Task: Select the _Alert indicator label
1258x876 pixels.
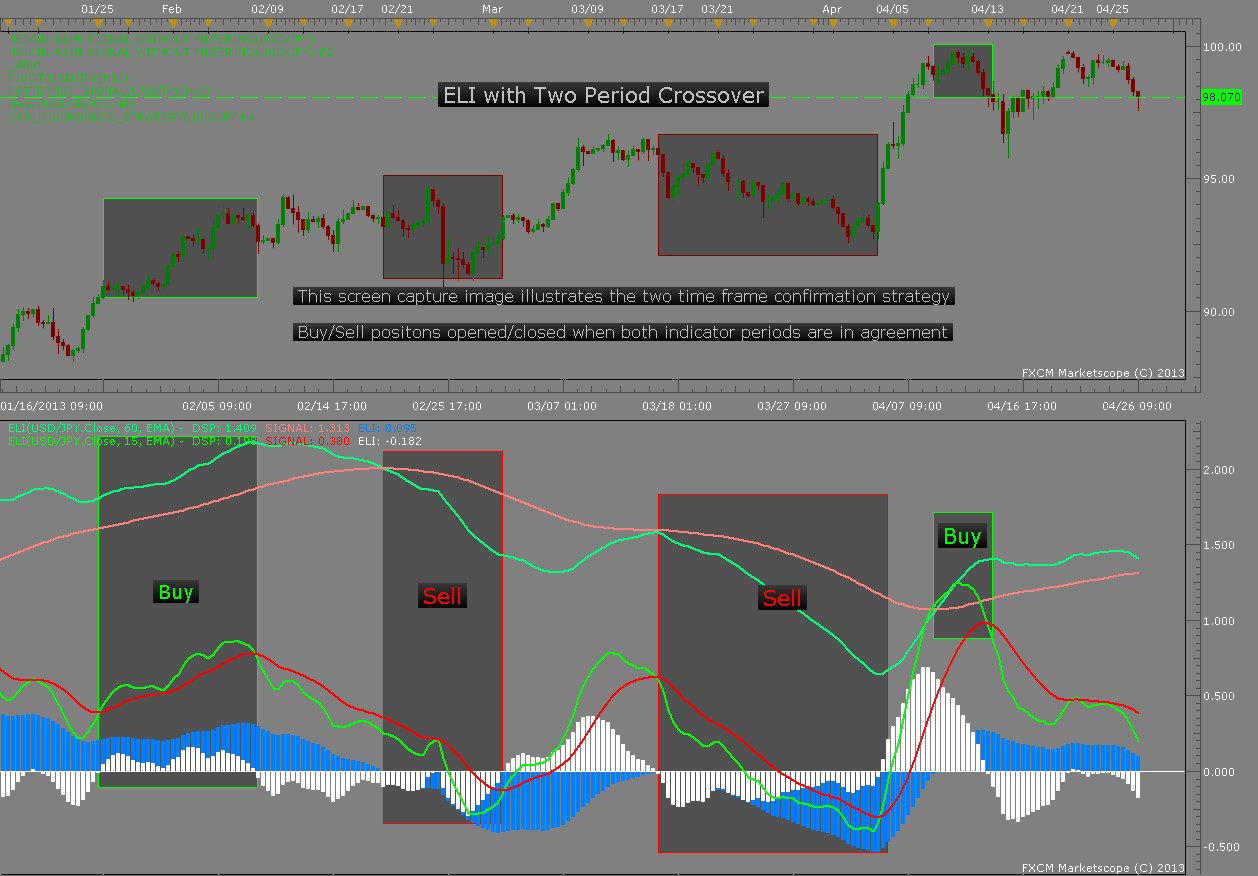Action: (x=25, y=65)
